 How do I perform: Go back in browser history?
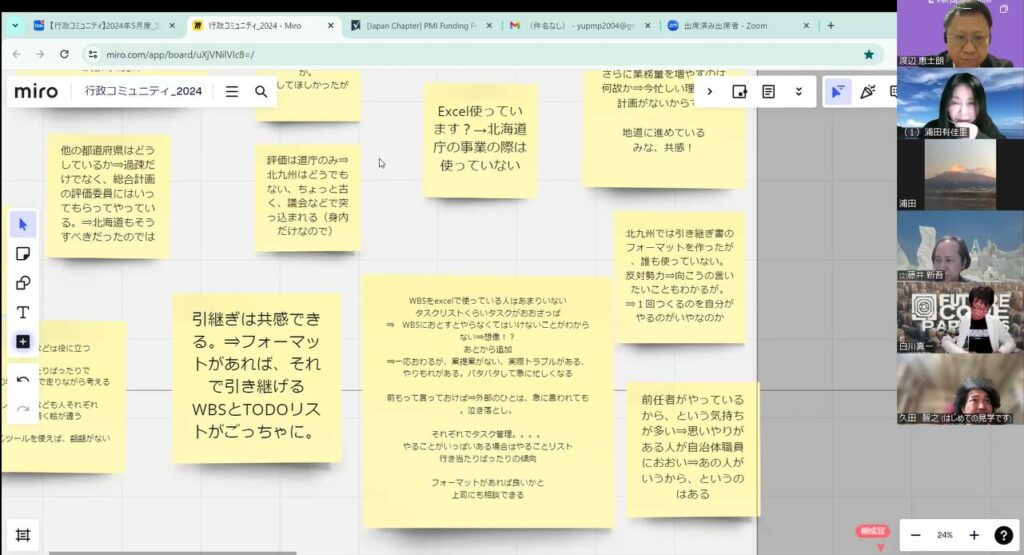click(17, 54)
